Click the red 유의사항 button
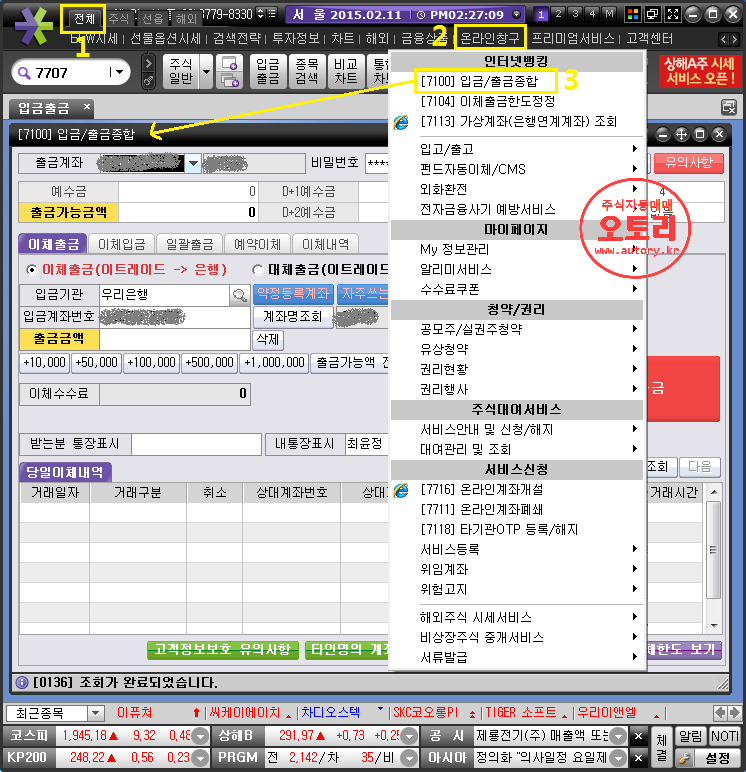 [x=688, y=163]
